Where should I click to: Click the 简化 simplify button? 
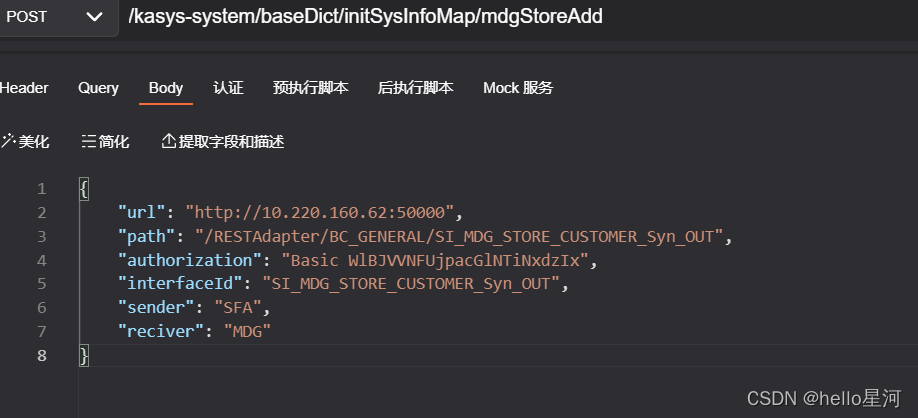[105, 142]
